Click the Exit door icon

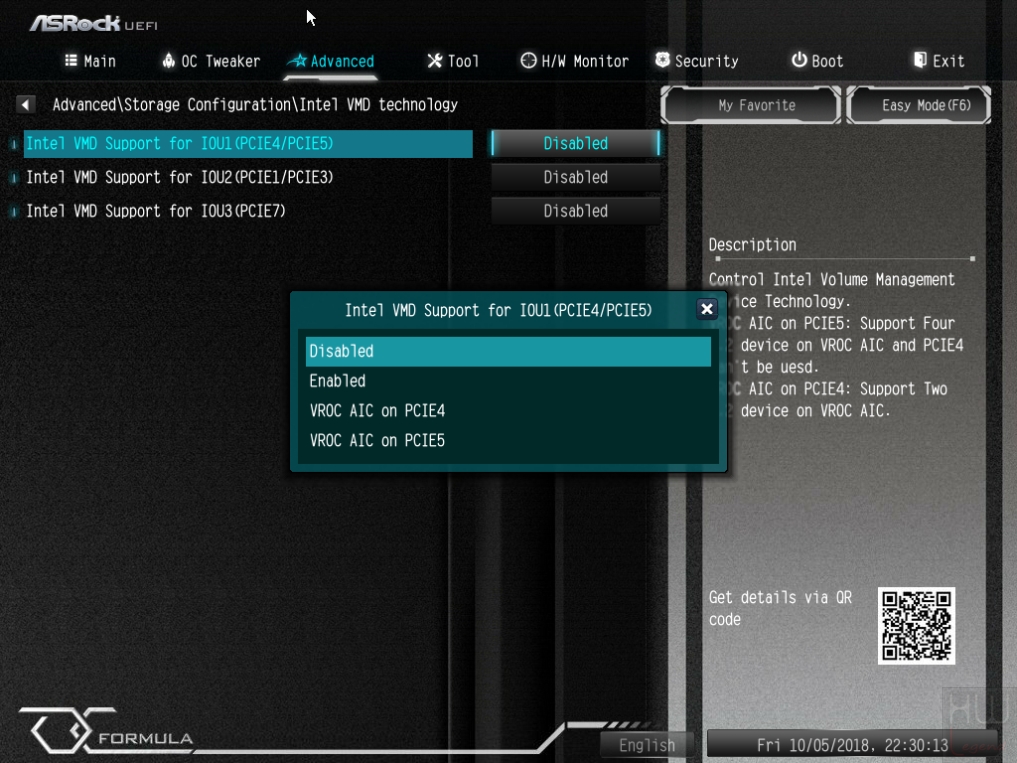920,60
